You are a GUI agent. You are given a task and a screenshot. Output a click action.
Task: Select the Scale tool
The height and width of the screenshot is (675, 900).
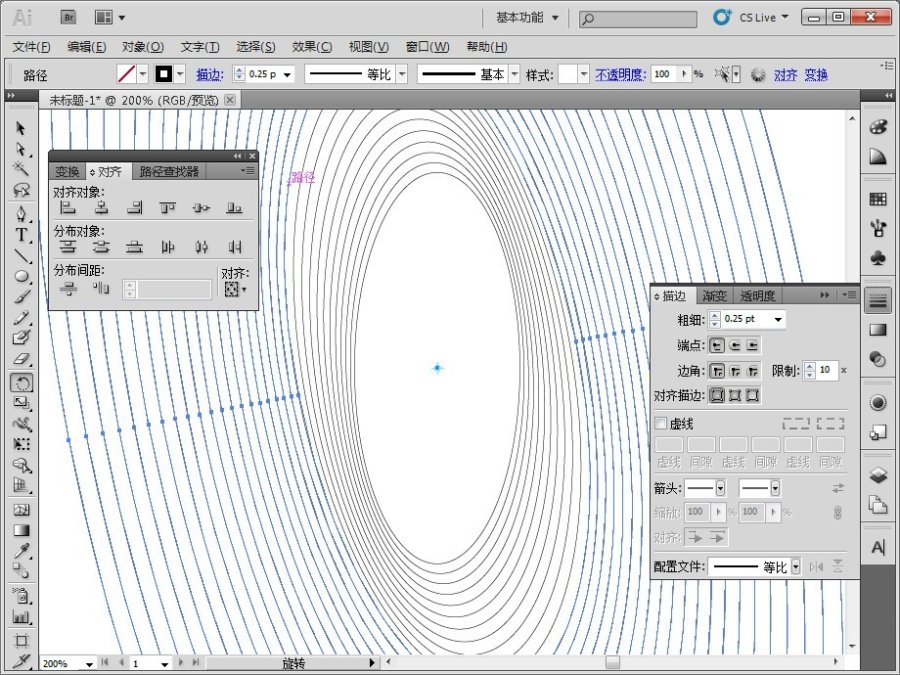point(21,403)
